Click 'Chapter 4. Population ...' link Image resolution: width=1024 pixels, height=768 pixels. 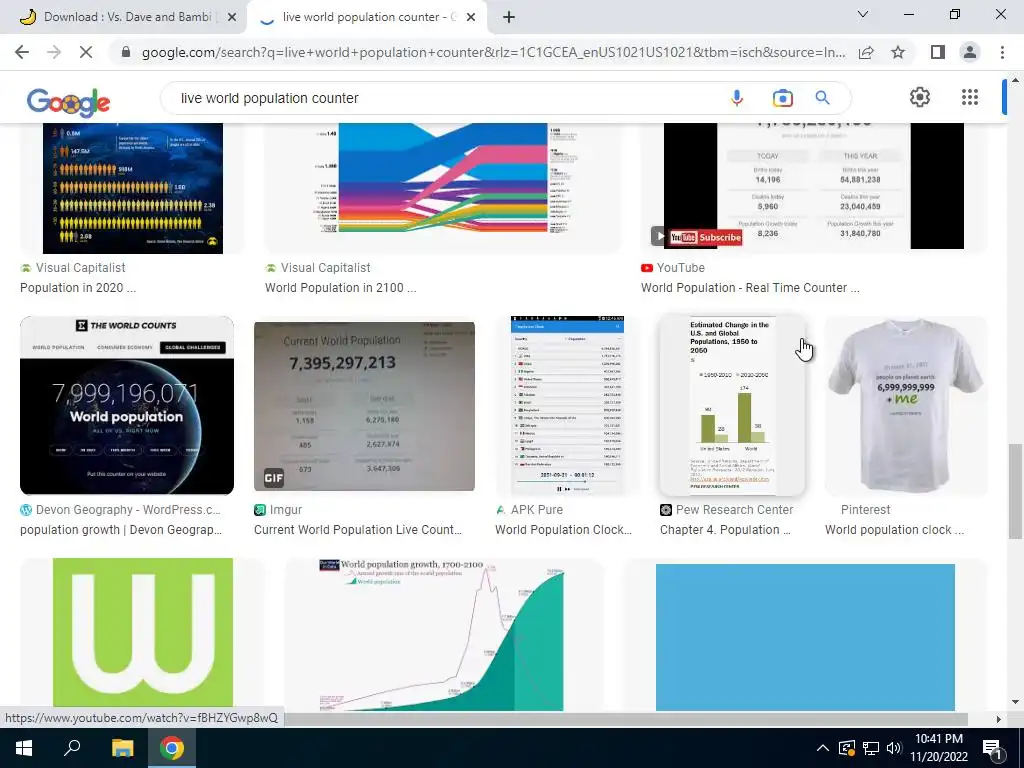725,530
